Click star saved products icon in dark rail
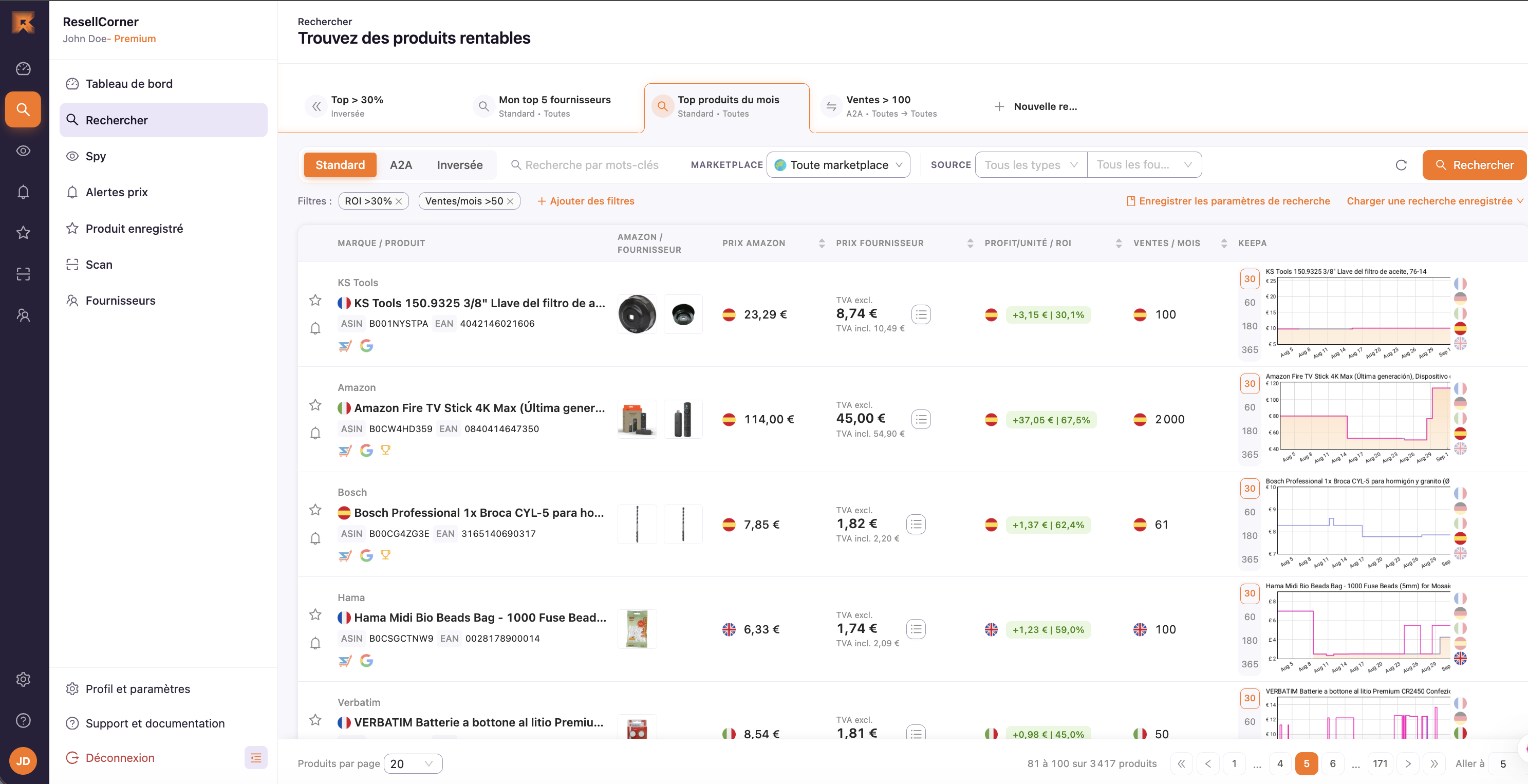Image resolution: width=1528 pixels, height=784 pixels. (x=23, y=232)
